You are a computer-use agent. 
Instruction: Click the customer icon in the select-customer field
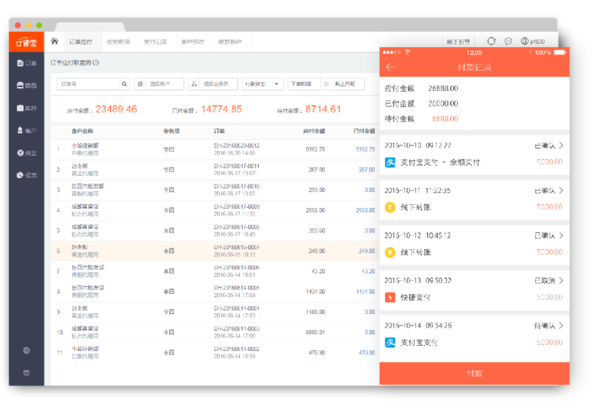tap(140, 84)
